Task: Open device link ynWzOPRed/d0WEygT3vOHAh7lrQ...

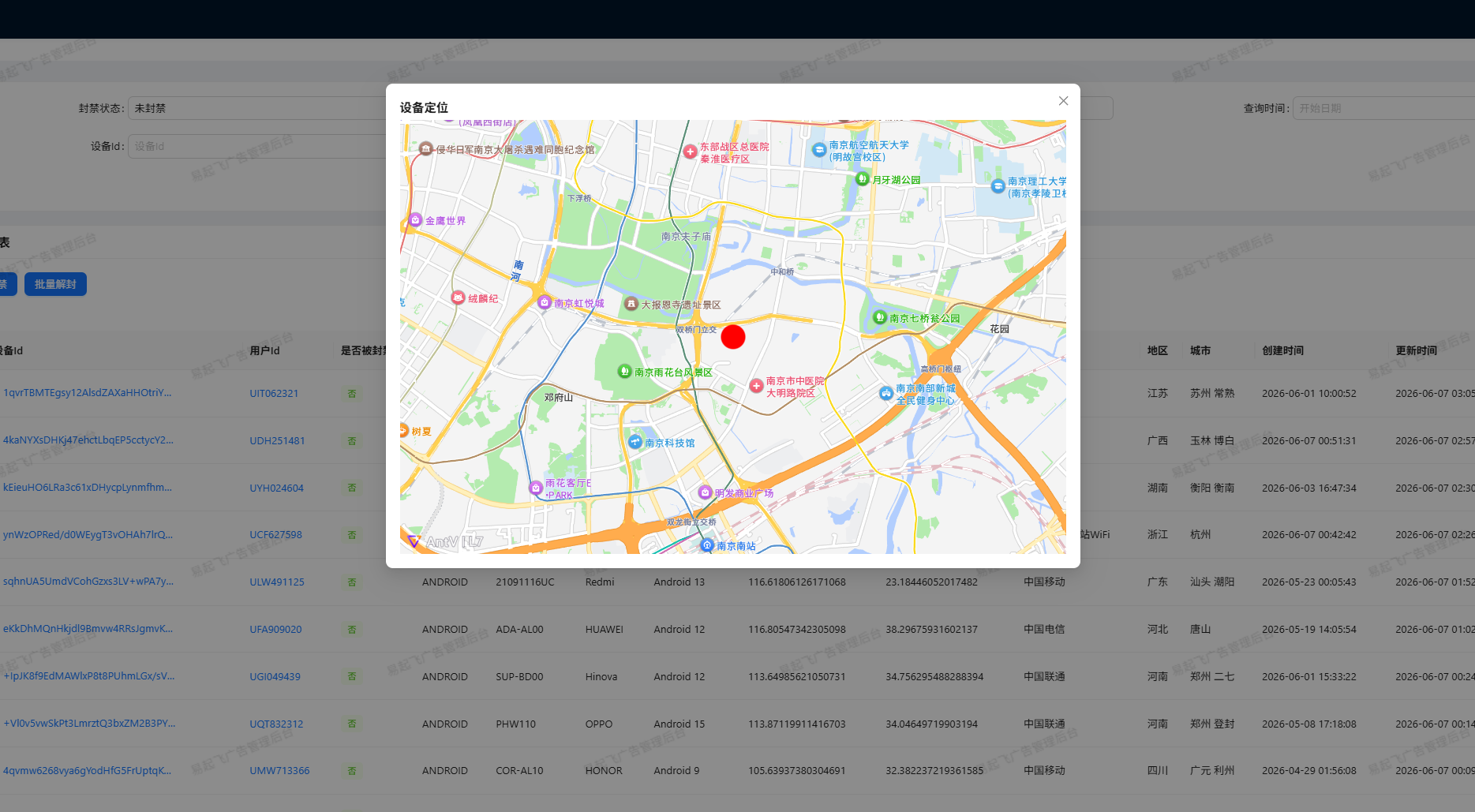Action: pyautogui.click(x=88, y=534)
